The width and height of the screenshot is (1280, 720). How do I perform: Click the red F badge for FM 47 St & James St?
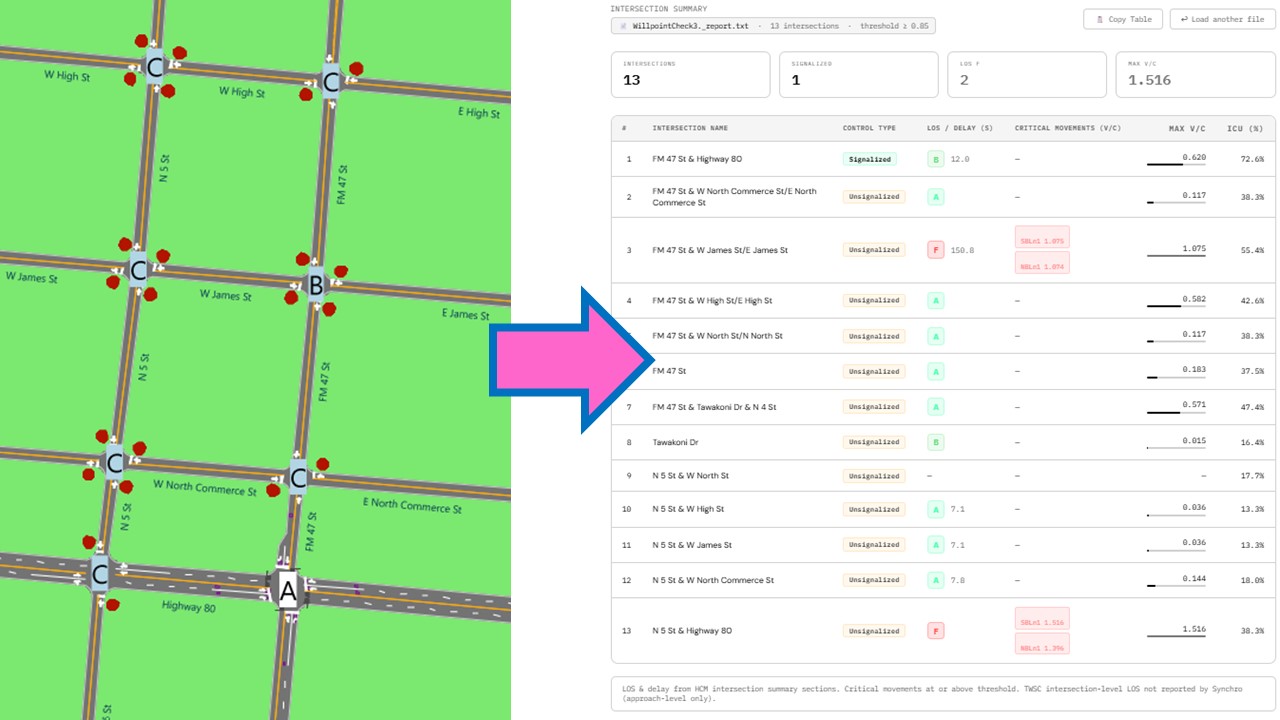click(935, 250)
